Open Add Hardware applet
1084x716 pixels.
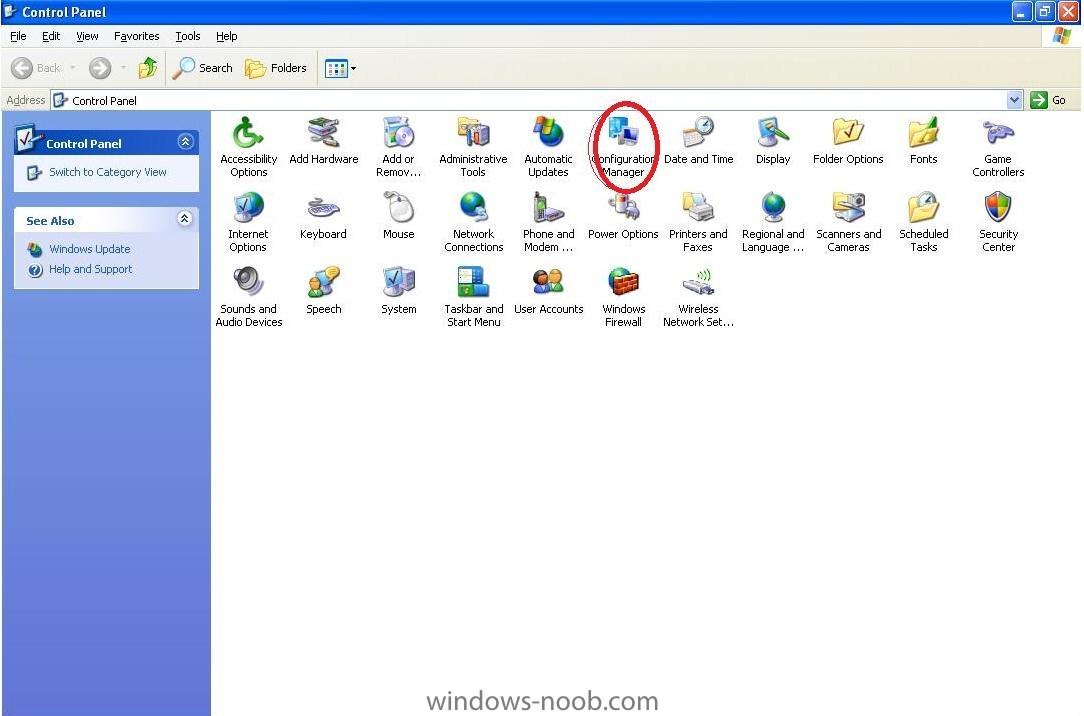pos(324,141)
